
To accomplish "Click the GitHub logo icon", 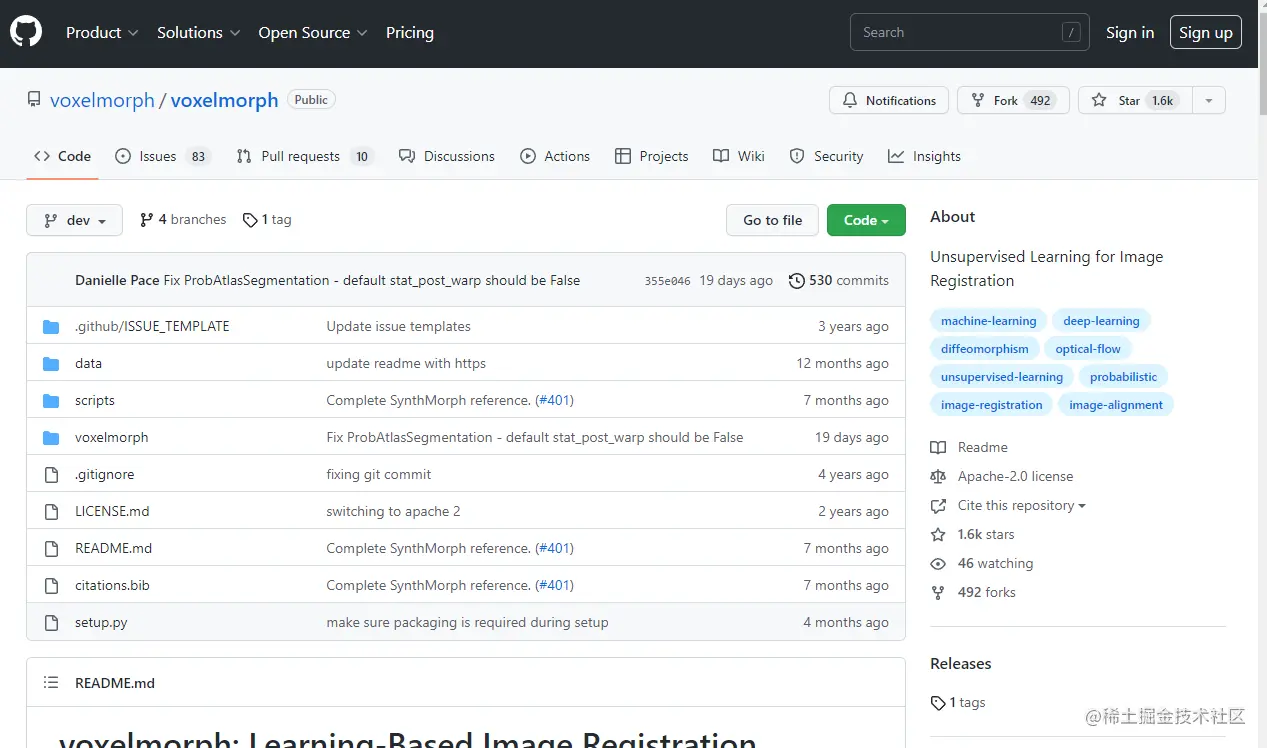I will (26, 32).
